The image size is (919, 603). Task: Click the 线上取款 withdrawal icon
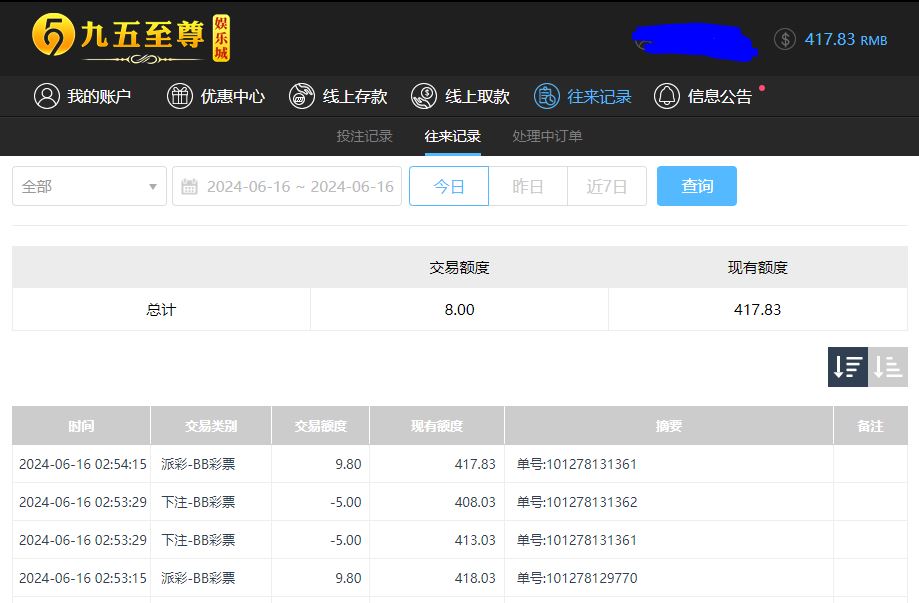(424, 96)
